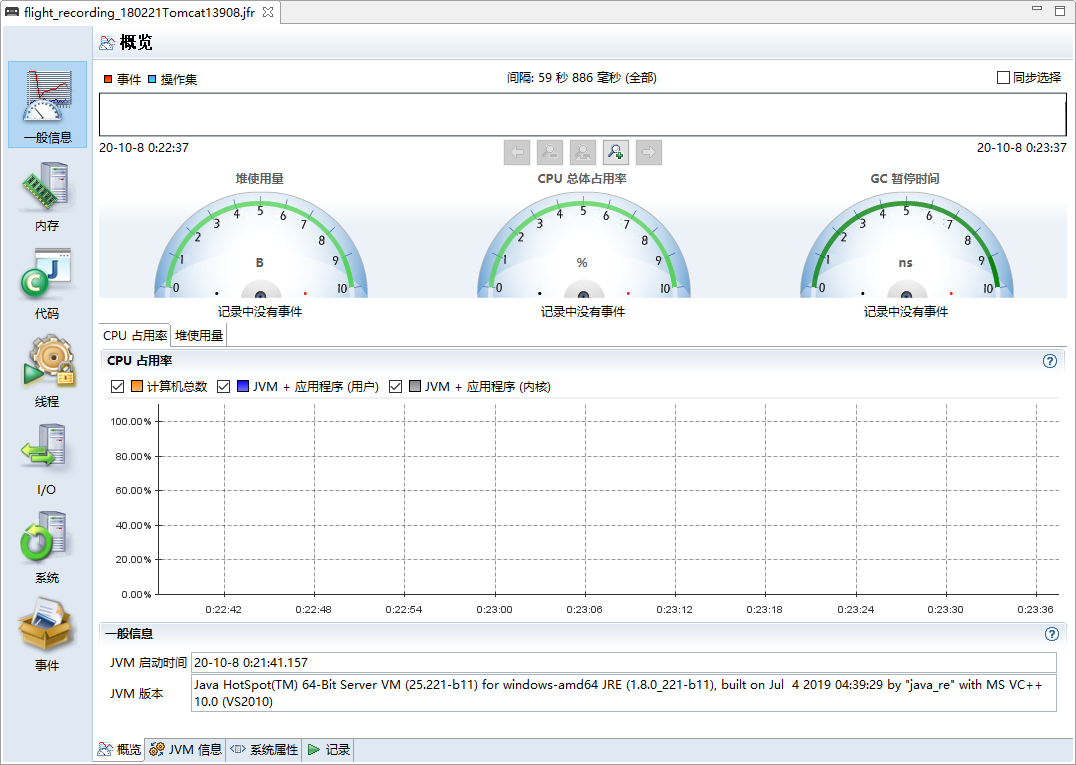The image size is (1076, 765).
Task: Enable the 同步选择 checkbox
Action: tap(1003, 78)
